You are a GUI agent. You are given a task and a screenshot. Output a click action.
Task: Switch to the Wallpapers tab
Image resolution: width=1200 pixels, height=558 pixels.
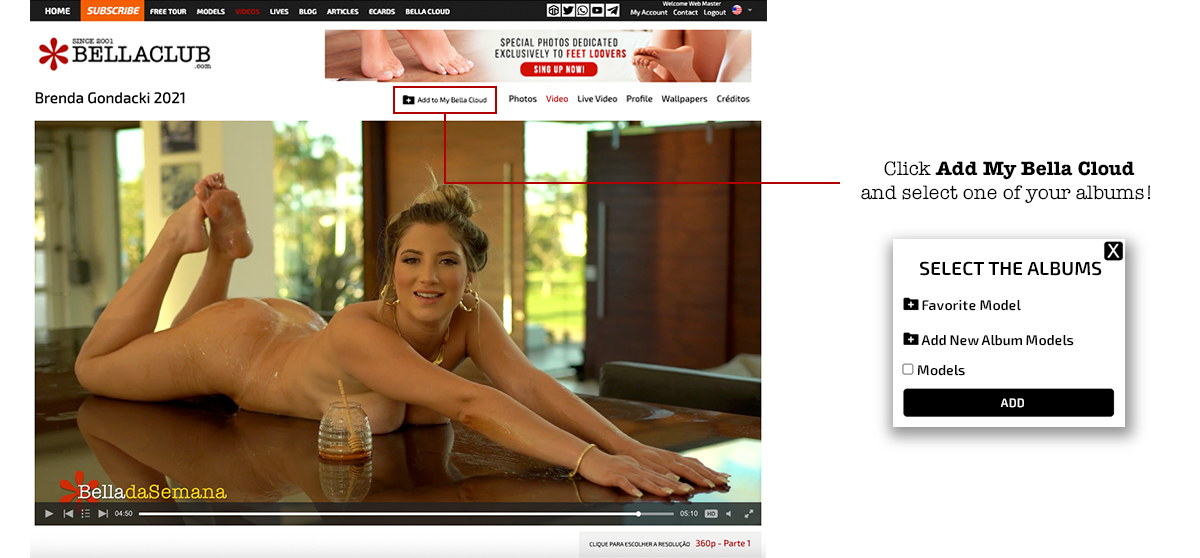(x=684, y=99)
